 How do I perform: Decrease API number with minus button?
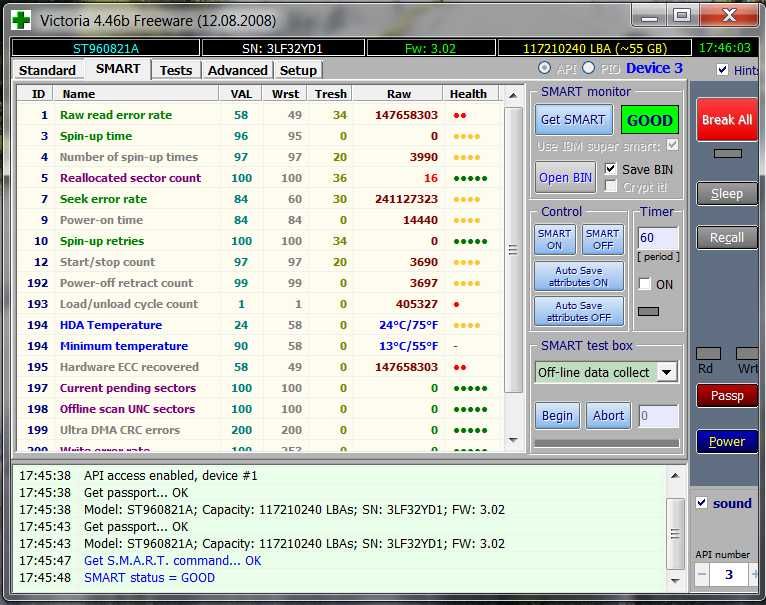pos(702,574)
